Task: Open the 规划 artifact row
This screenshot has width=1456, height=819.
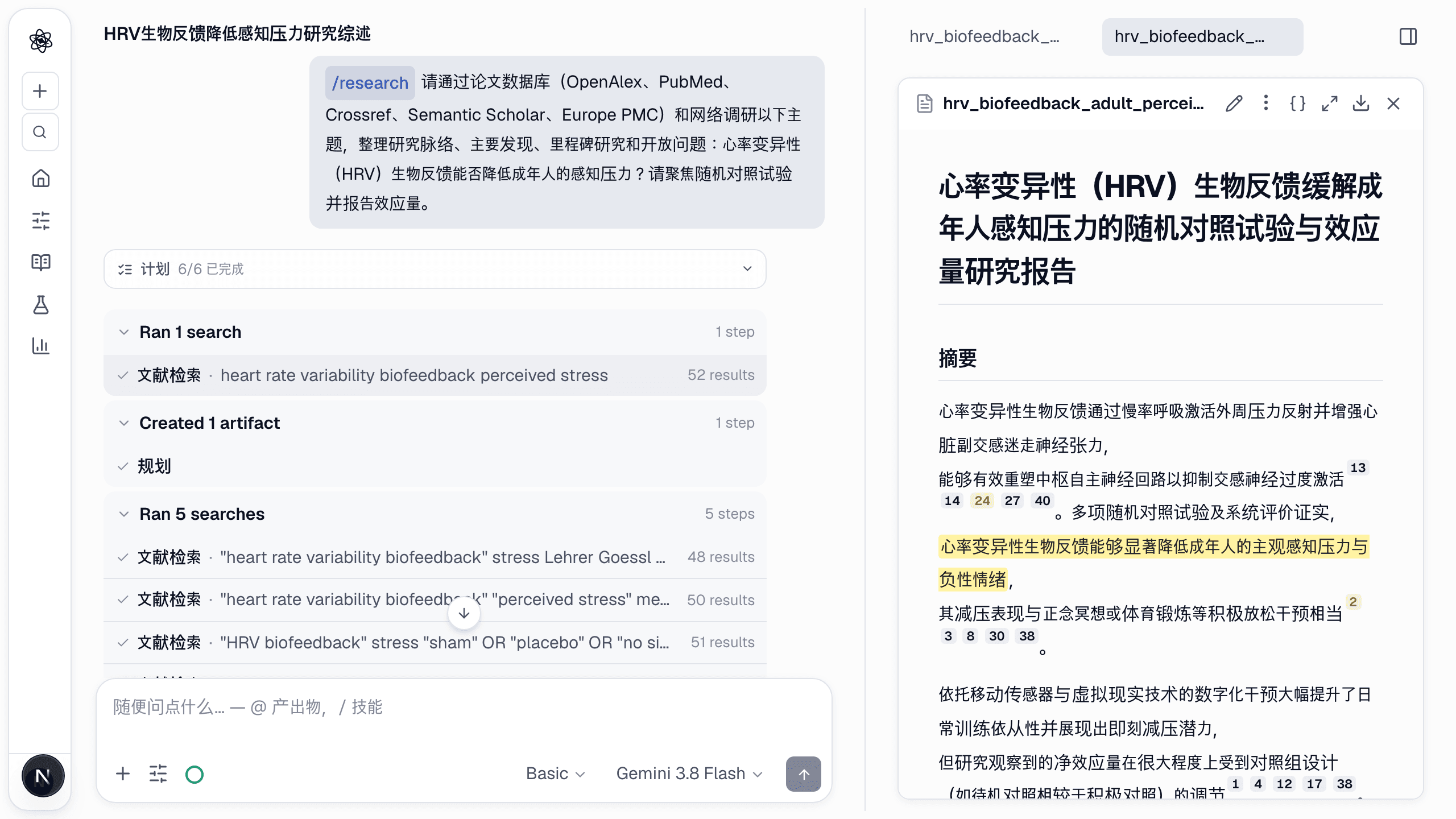Action: 435,466
